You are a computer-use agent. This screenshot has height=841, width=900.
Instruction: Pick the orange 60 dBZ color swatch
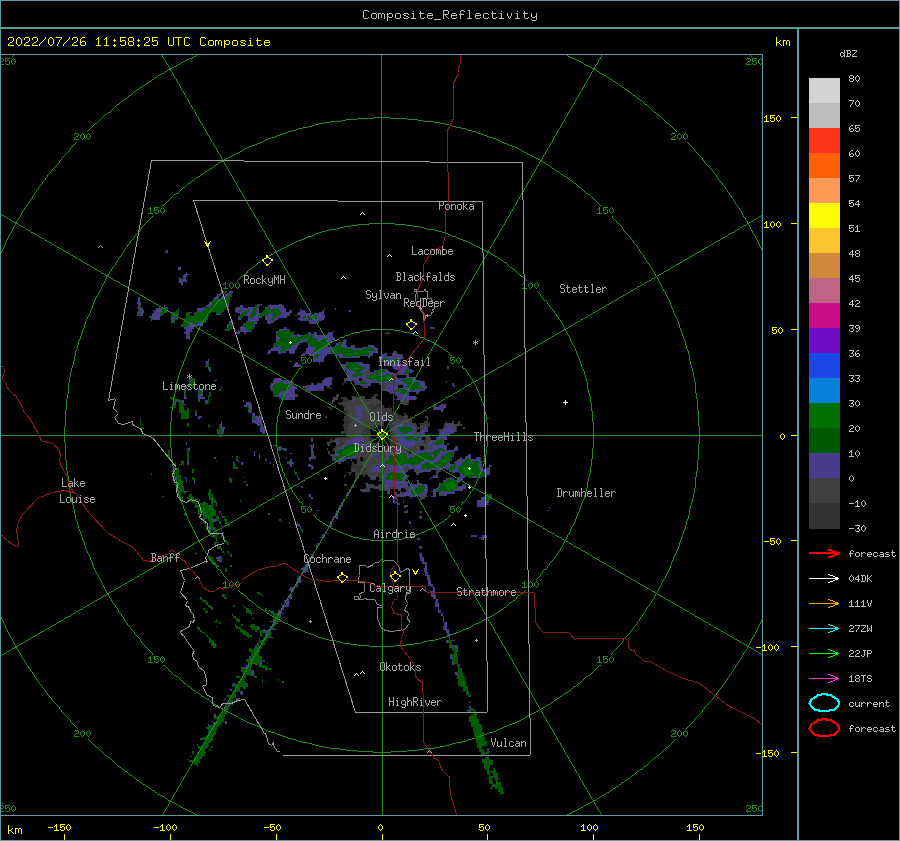click(824, 165)
